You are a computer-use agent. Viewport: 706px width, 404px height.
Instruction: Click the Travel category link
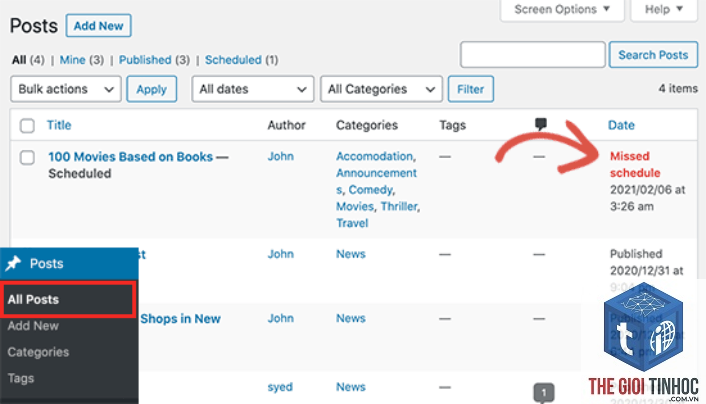(352, 223)
